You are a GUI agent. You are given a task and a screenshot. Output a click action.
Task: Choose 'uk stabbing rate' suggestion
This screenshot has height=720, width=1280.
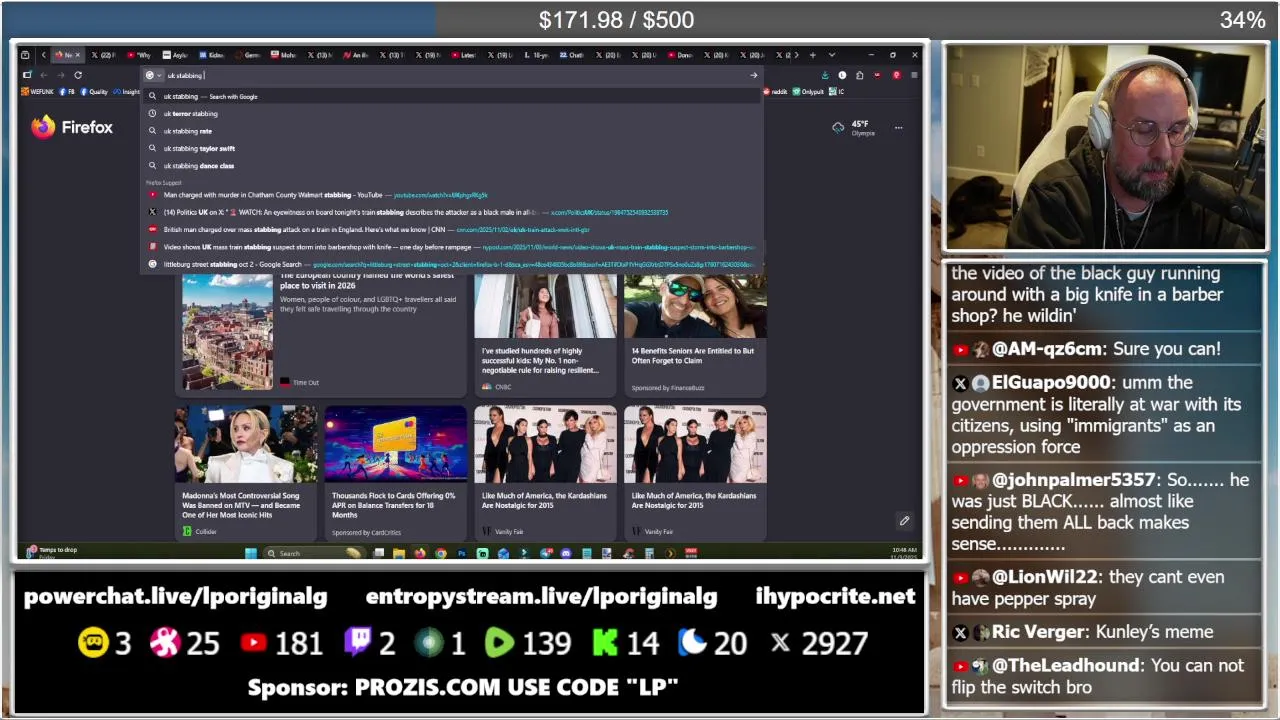453,131
